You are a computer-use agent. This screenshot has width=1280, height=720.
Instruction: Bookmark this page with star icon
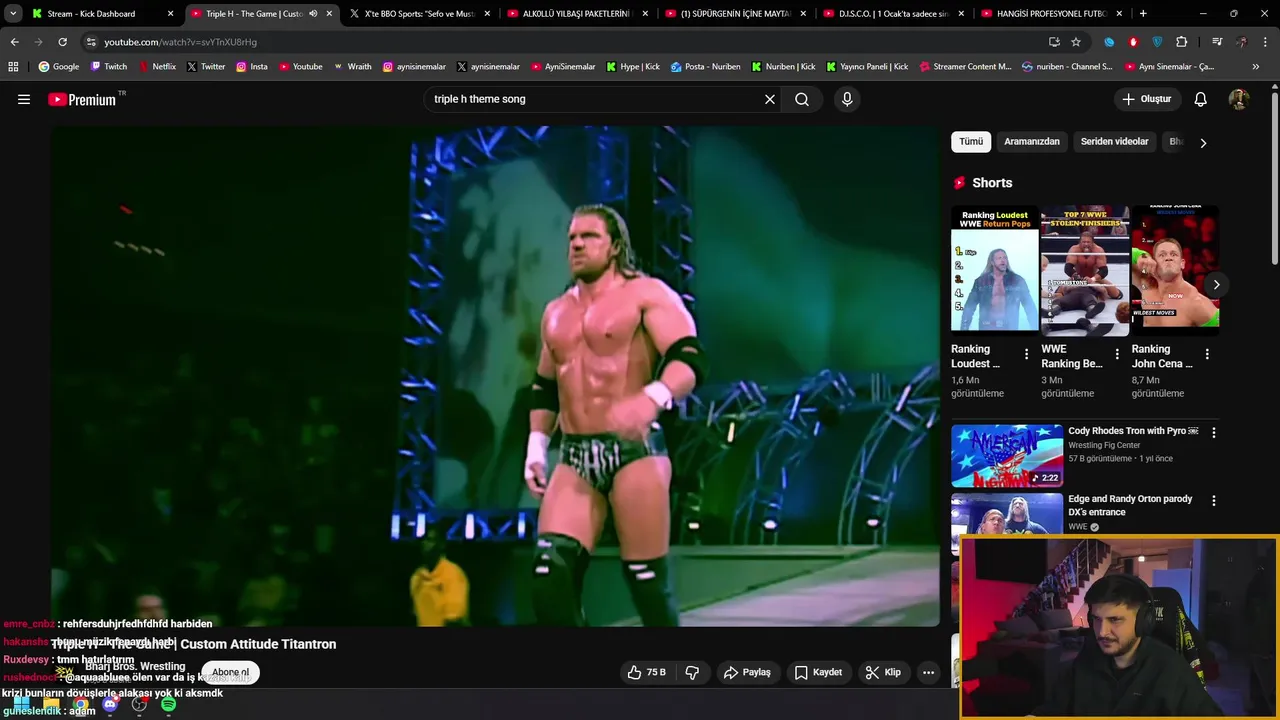pos(1076,42)
